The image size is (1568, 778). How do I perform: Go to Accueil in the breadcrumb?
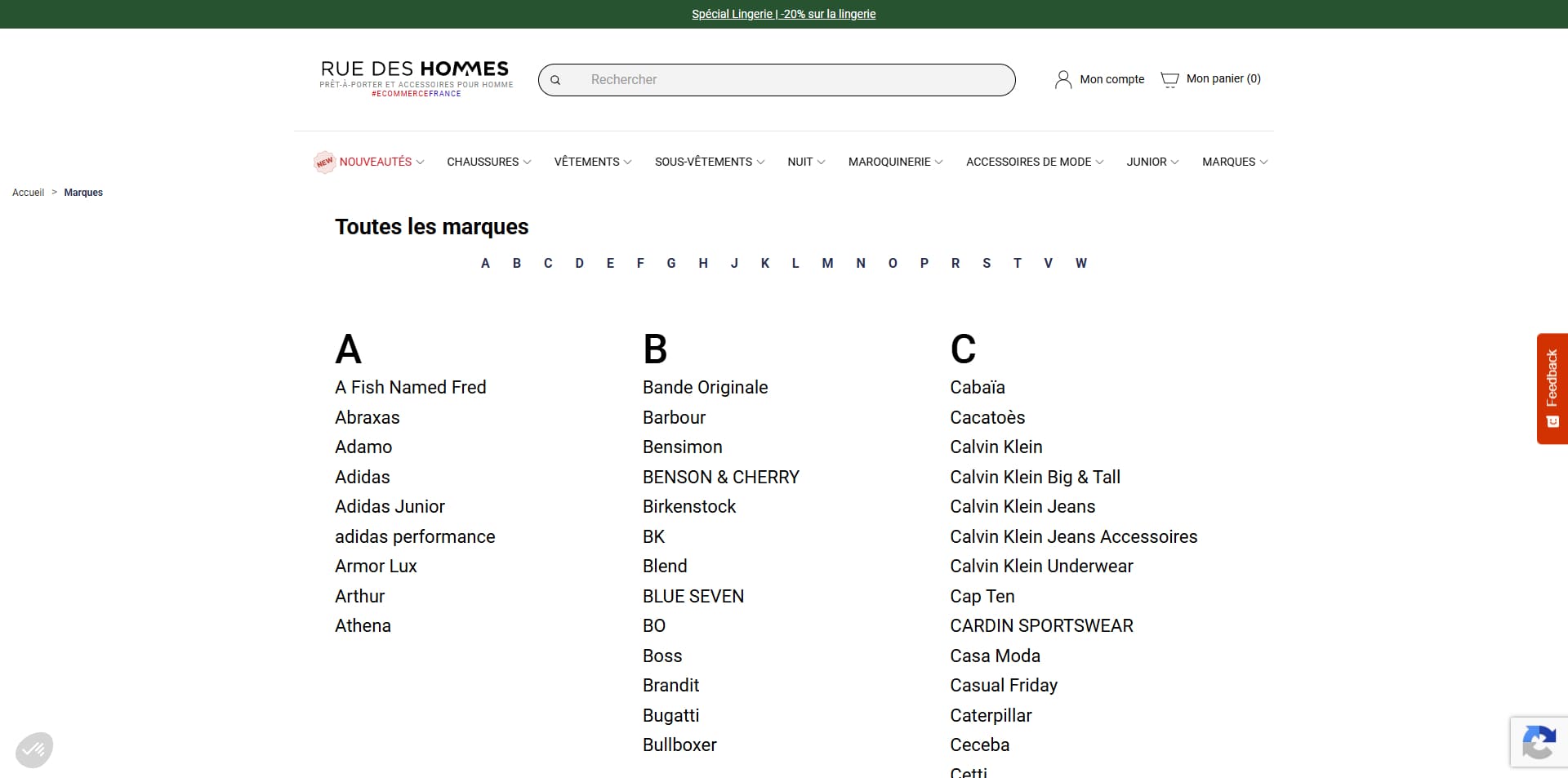[x=28, y=193]
